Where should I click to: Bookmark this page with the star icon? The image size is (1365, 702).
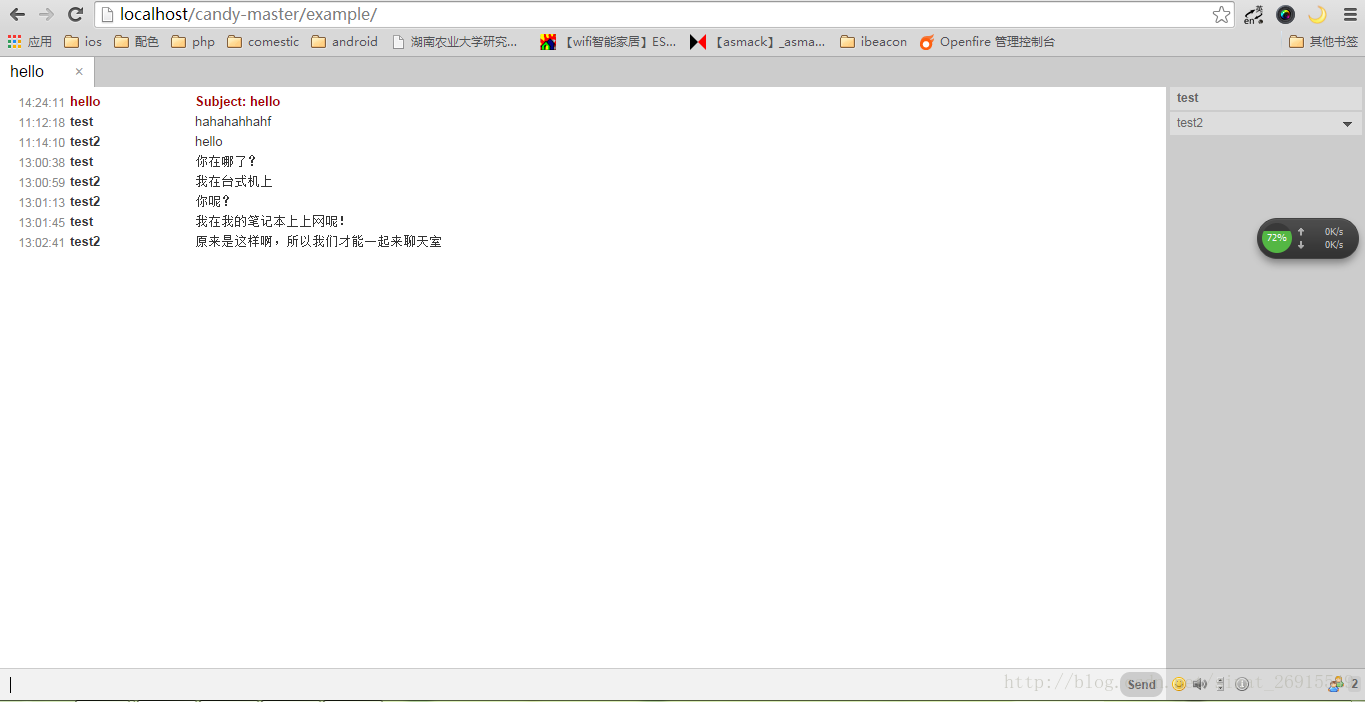click(x=1221, y=14)
